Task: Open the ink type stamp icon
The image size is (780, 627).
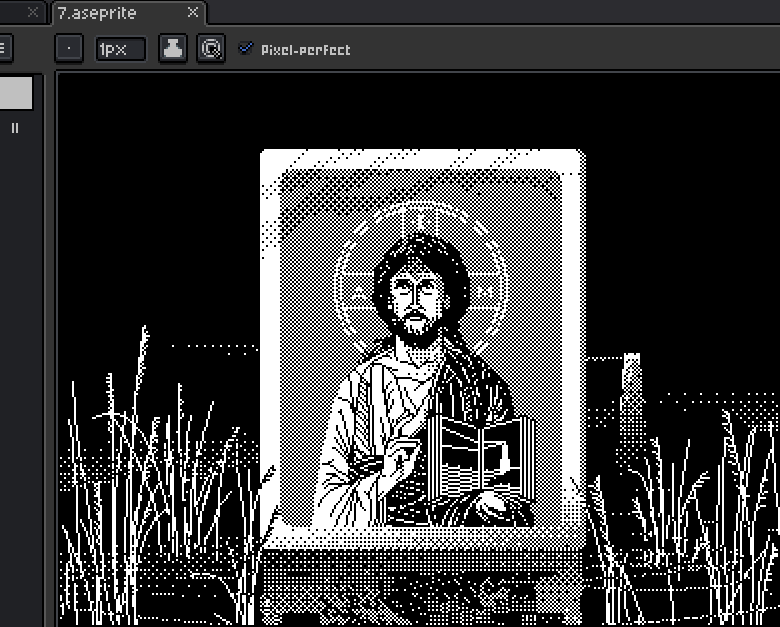Action: 173,48
